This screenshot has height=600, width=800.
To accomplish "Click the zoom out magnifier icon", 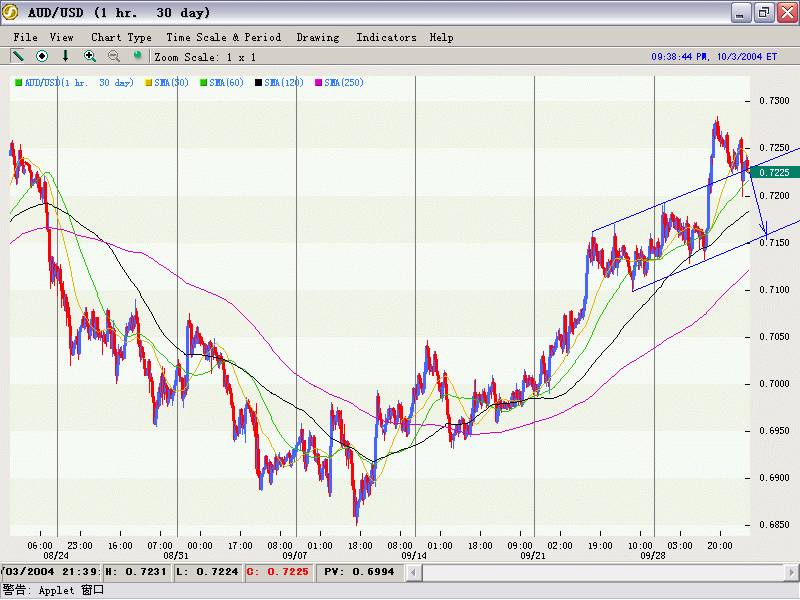I will pos(114,57).
